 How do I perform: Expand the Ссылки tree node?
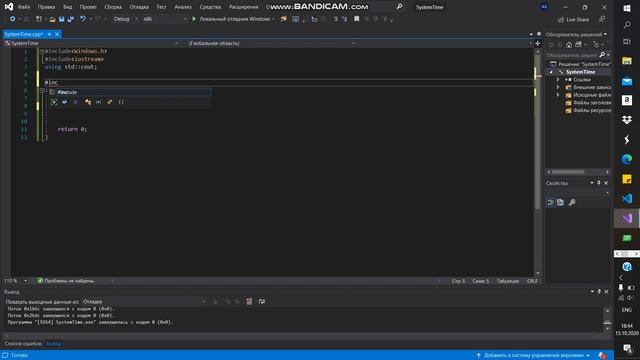(558, 80)
